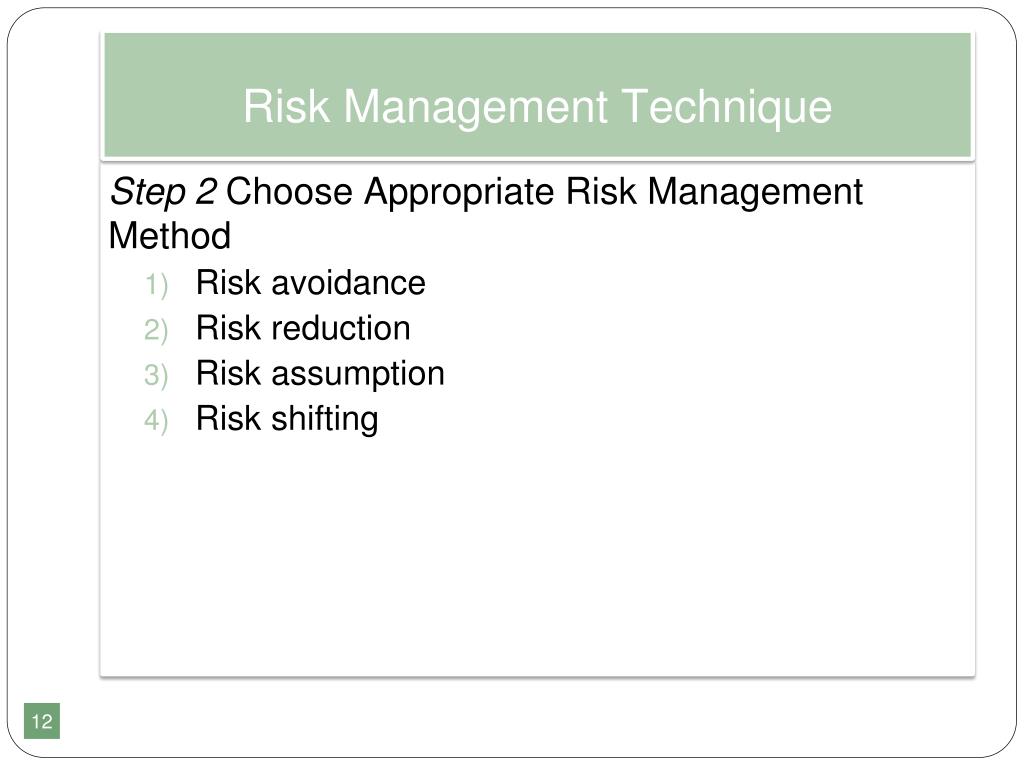Click list number 1) marker
Screen dimensions: 1024x768
156,285
